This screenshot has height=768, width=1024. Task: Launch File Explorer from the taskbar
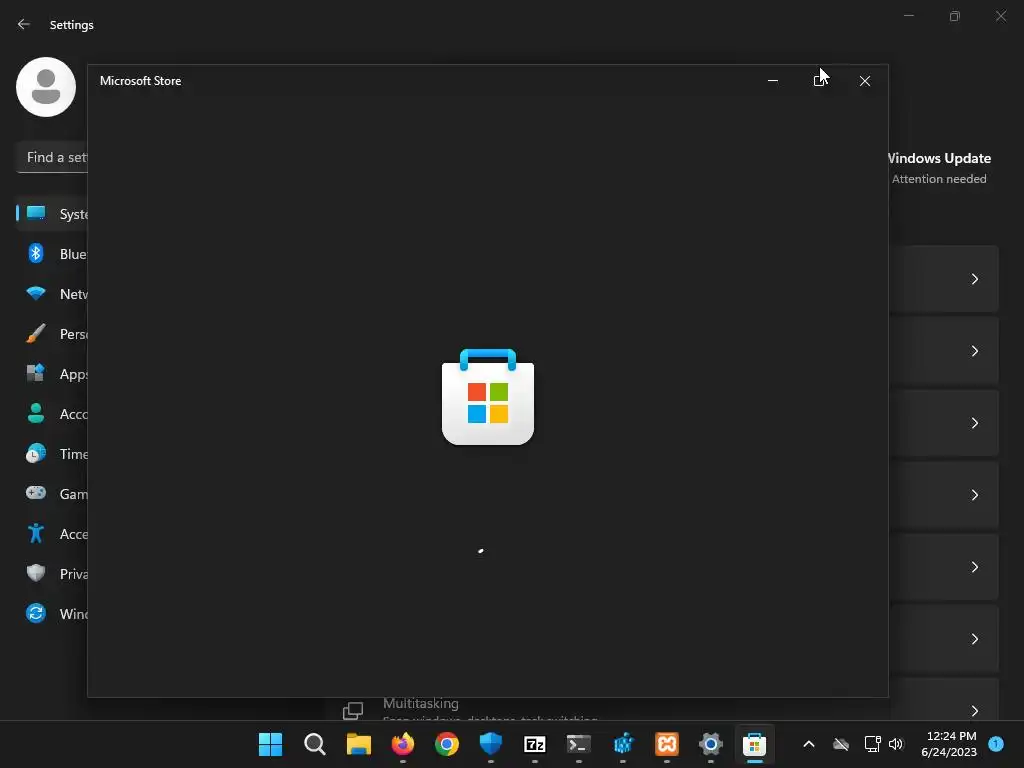(x=359, y=744)
